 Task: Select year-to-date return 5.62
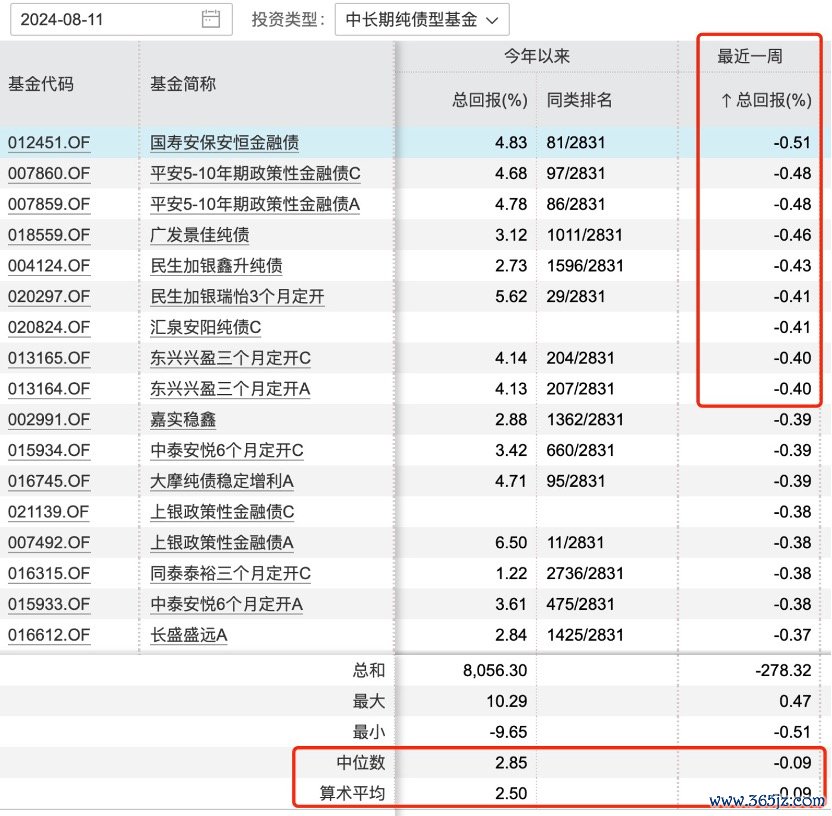click(511, 297)
